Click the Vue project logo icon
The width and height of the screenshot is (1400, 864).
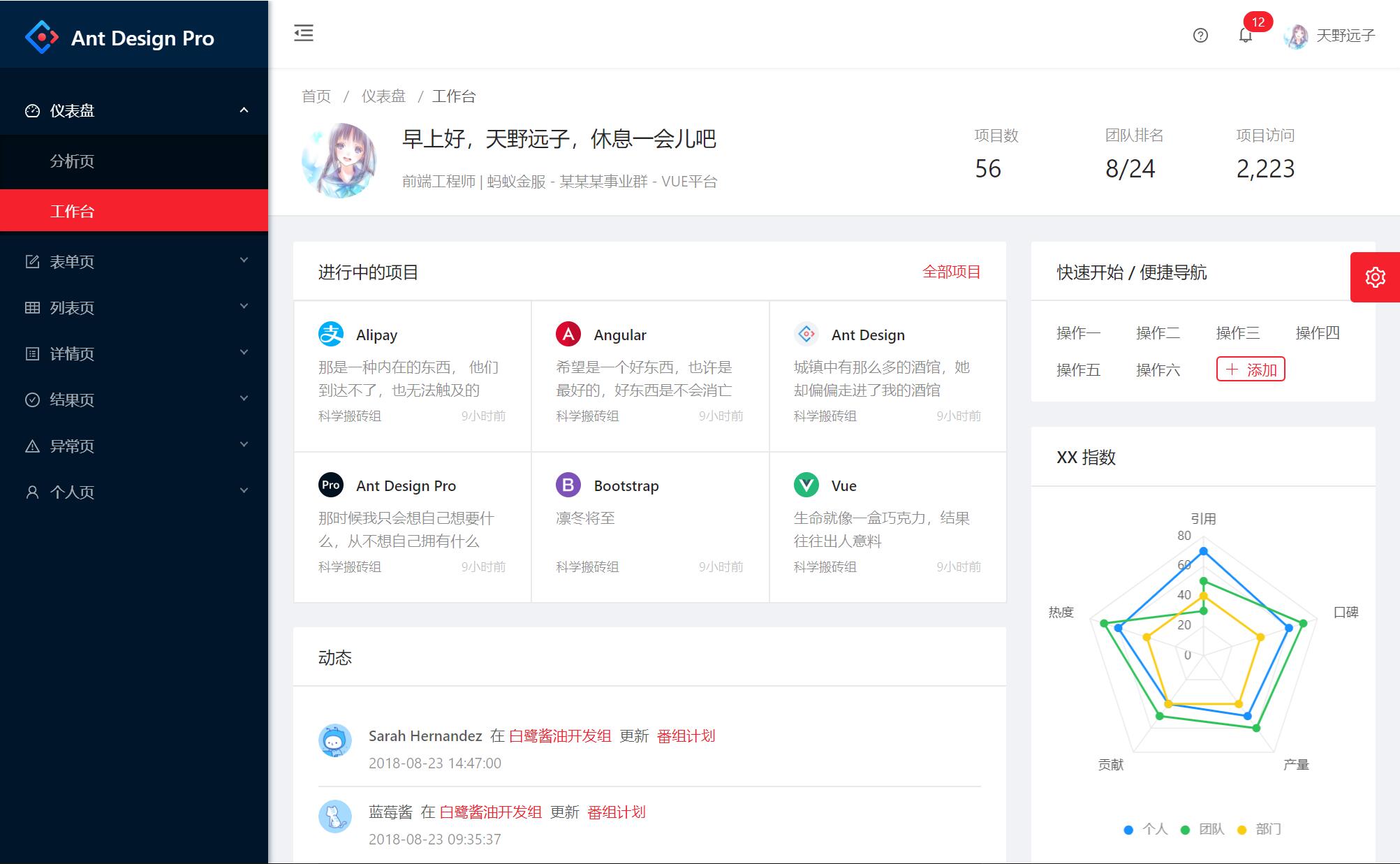pyautogui.click(x=806, y=485)
